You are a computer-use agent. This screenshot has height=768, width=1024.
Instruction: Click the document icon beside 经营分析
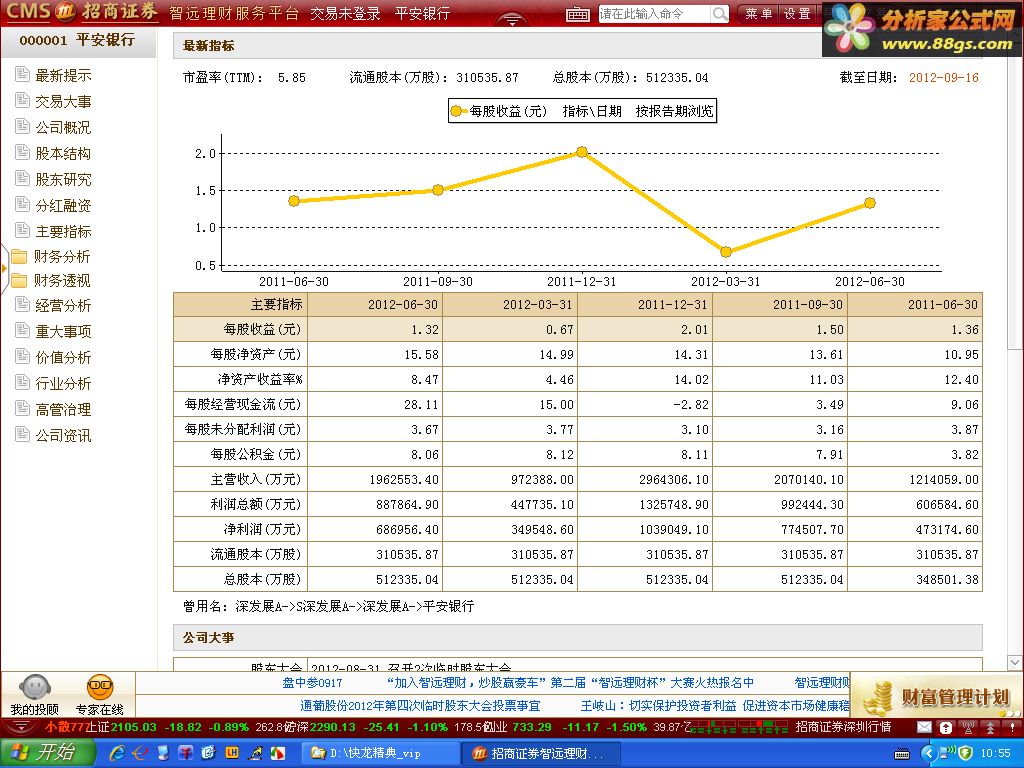[23, 304]
